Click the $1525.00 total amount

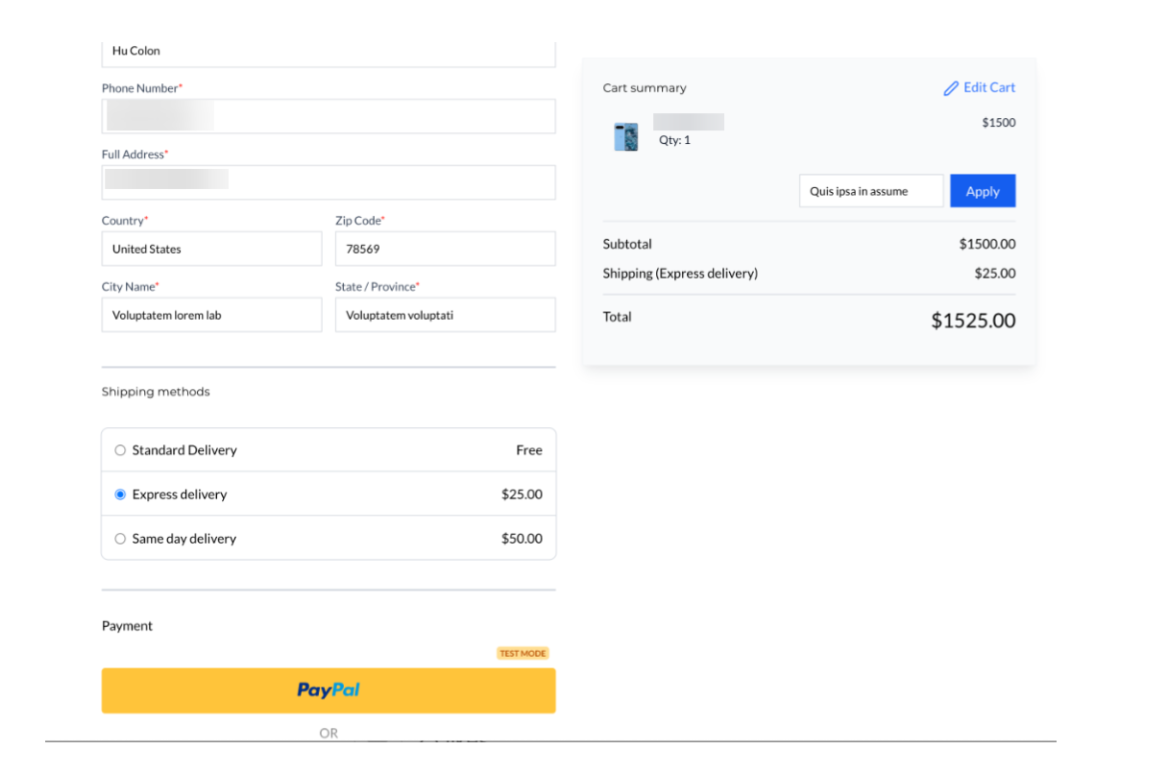972,321
